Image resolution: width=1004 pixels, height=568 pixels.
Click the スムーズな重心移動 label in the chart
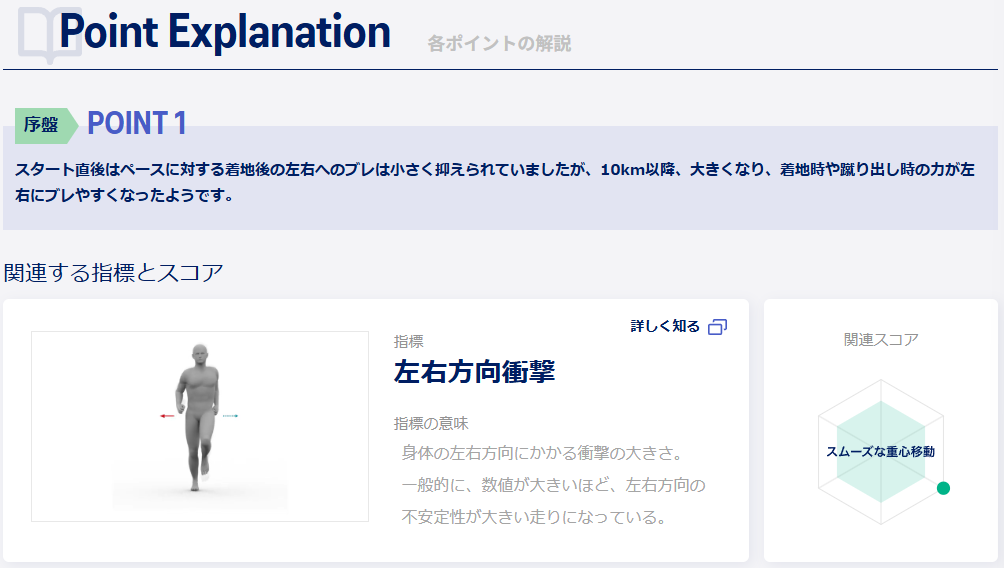click(880, 452)
